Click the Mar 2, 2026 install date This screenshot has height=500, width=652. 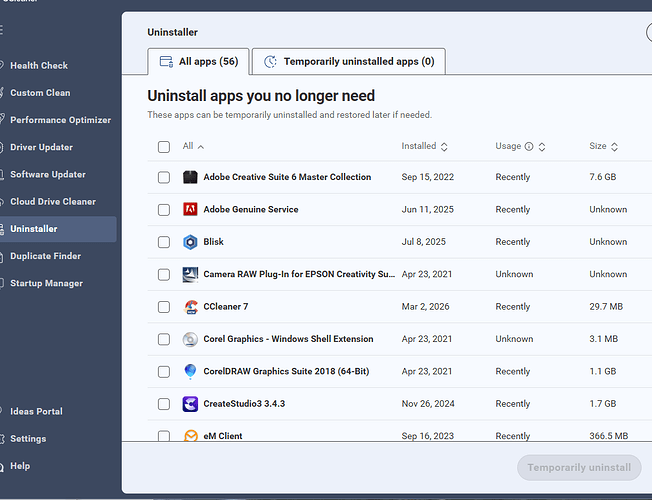[x=425, y=307]
